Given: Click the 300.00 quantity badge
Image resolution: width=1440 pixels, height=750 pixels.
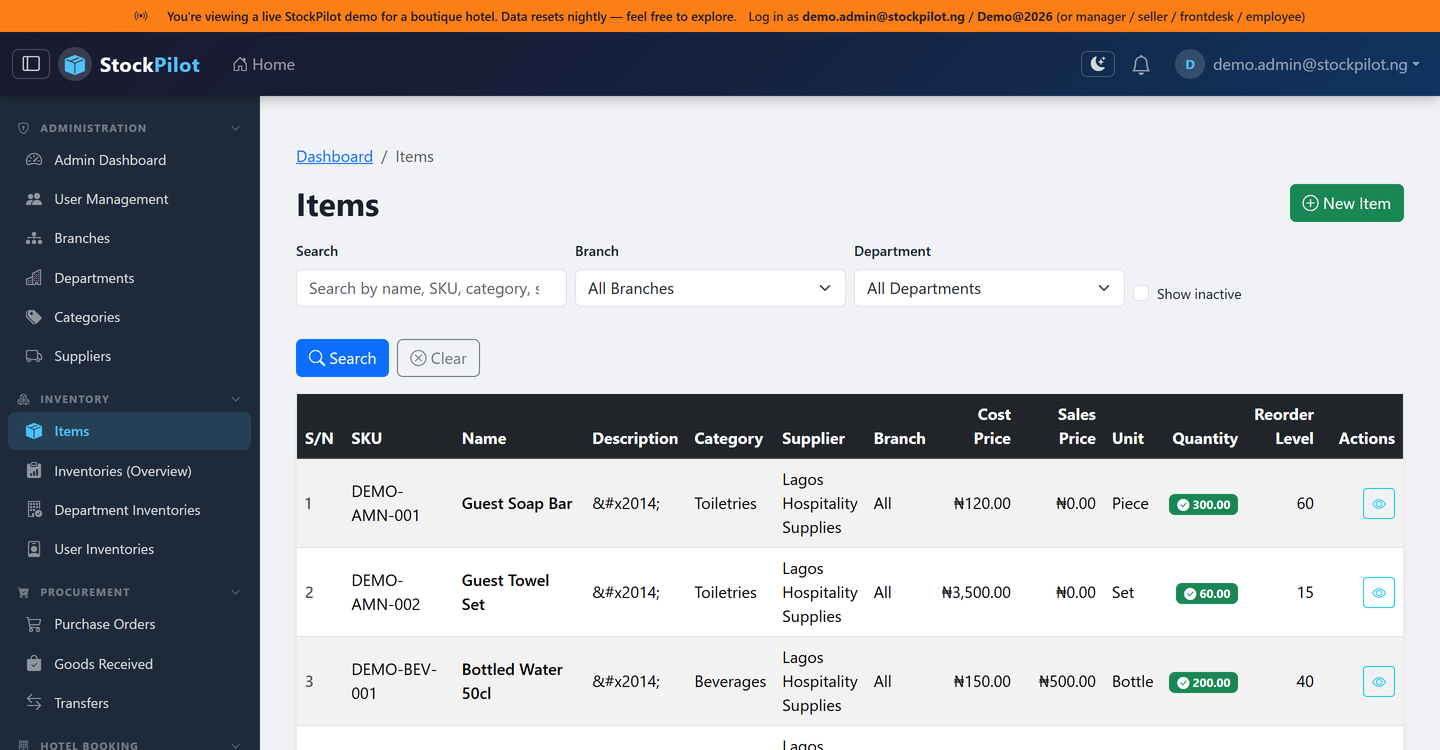Looking at the screenshot, I should coord(1203,504).
